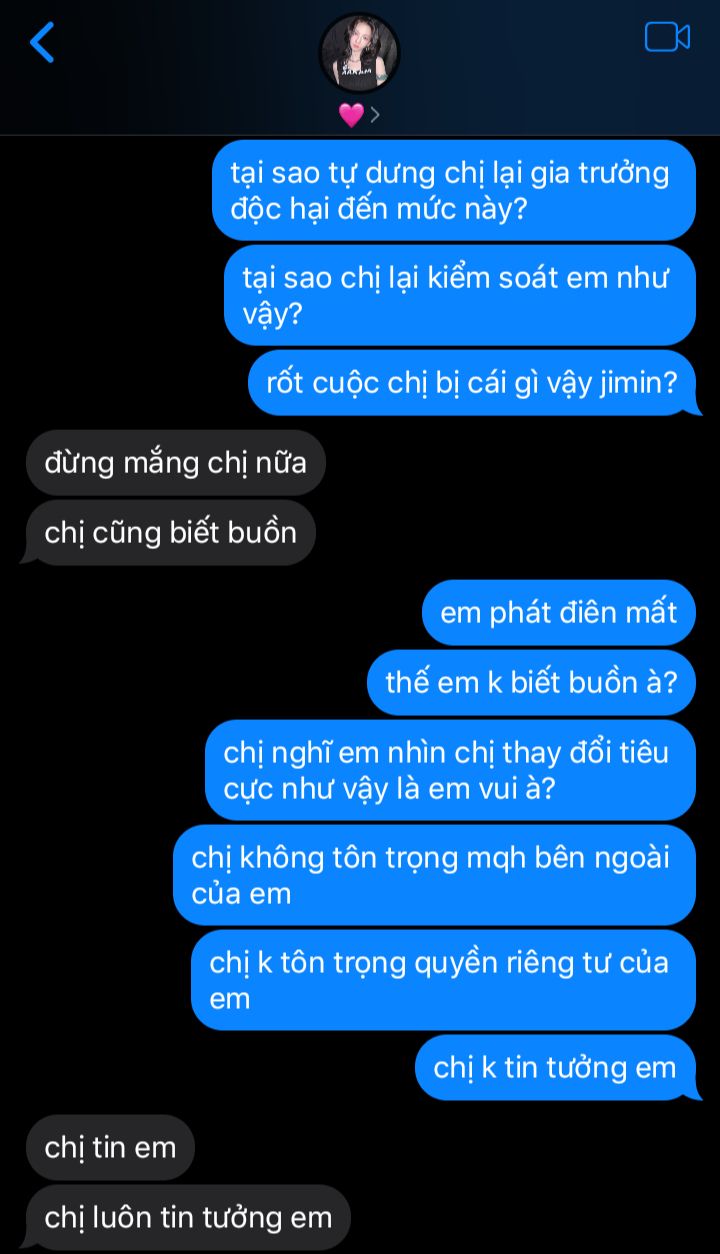This screenshot has width=720, height=1254.
Task: Tap message "thế em k biết buồn à?"
Action: (x=532, y=682)
